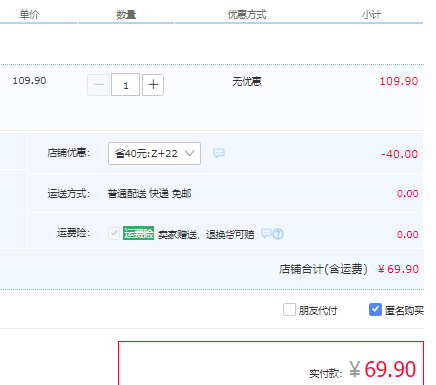Click the question mark help icon for 运费险

click(x=278, y=234)
